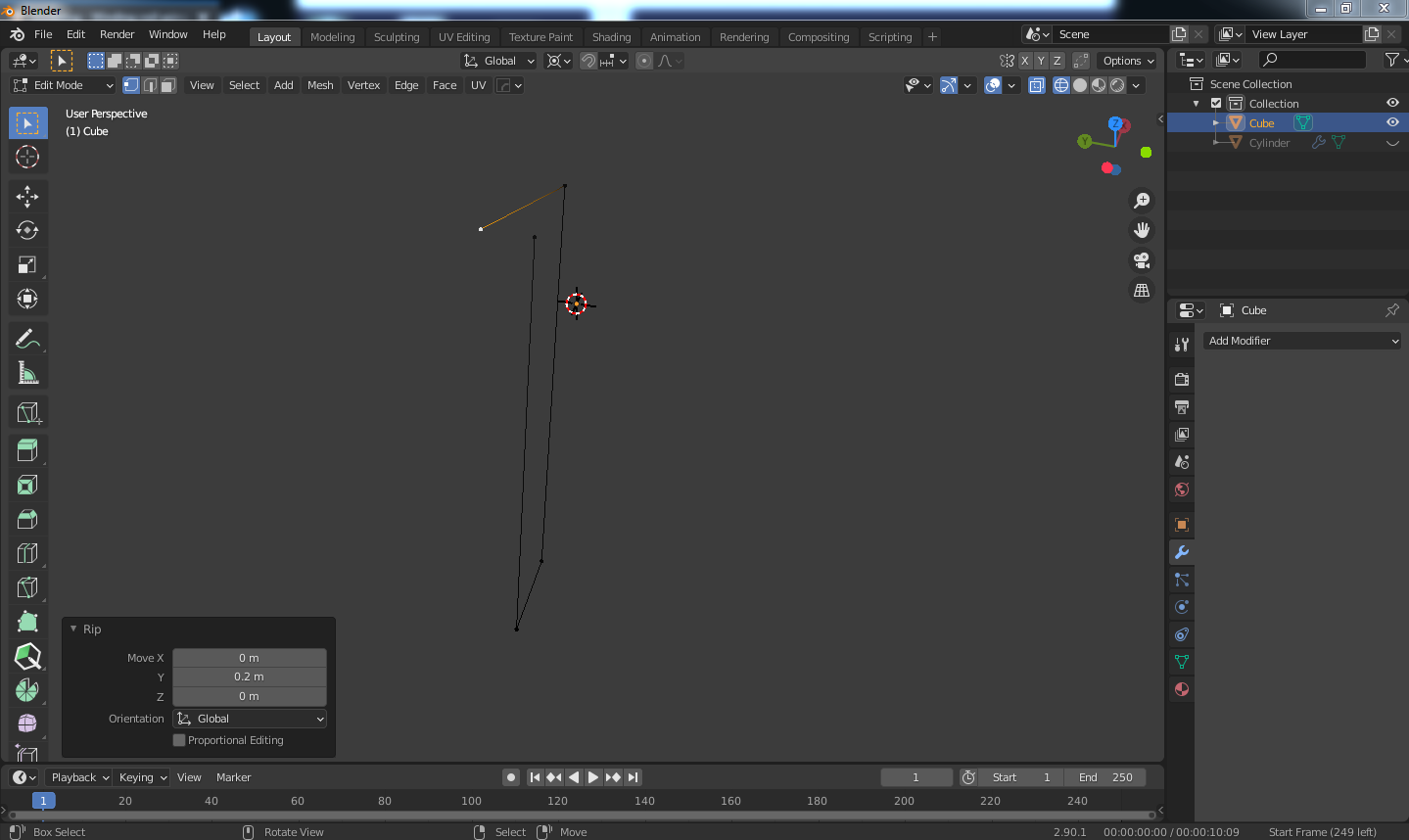Enable Proportional Editing checkbox in Rip panel
1409x840 pixels.
[179, 740]
